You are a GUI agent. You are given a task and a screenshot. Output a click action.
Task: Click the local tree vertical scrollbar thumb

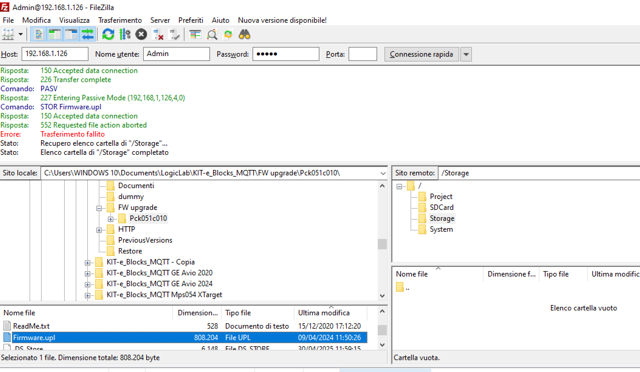[382, 244]
